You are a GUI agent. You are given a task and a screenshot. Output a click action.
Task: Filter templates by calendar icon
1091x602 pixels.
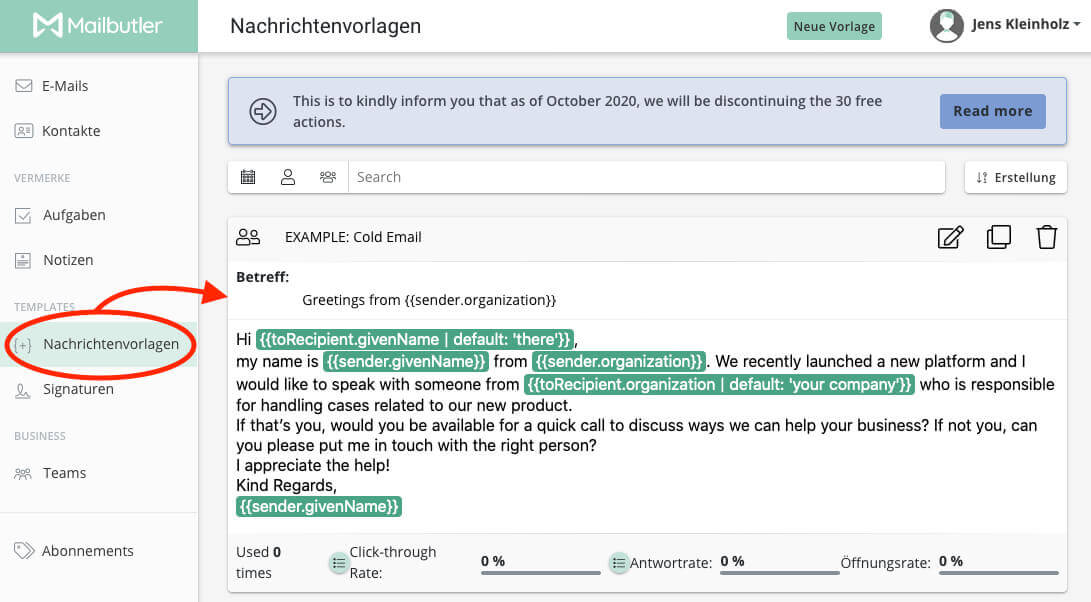tap(248, 177)
